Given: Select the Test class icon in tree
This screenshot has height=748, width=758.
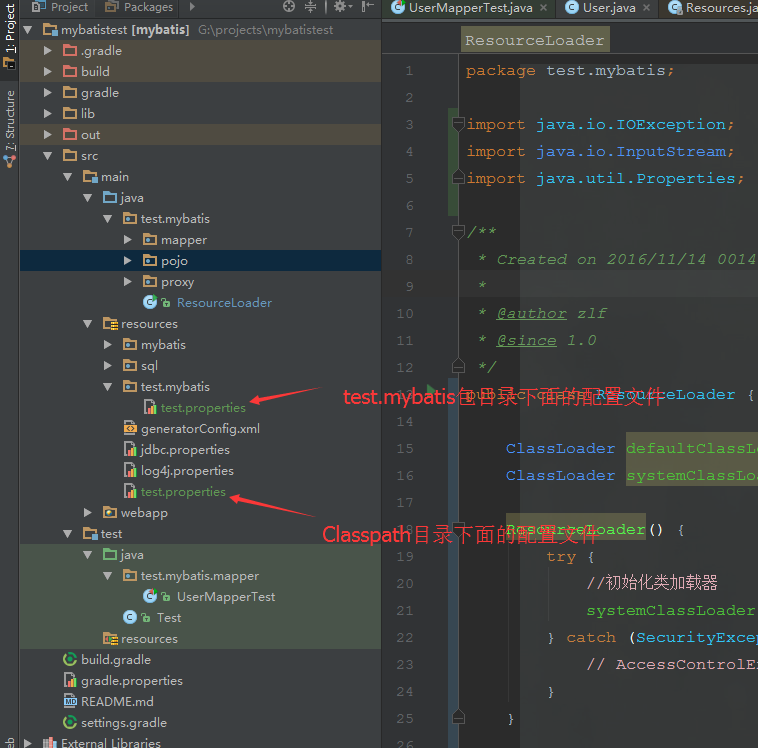Looking at the screenshot, I should pos(130,617).
